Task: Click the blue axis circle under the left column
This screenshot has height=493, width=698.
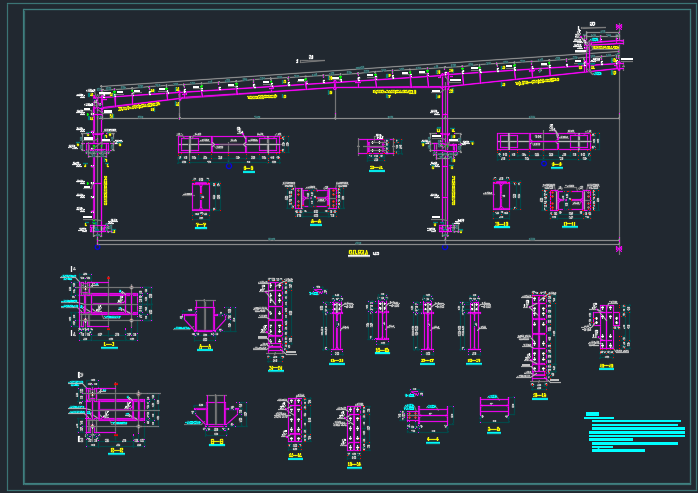Action: click(97, 247)
